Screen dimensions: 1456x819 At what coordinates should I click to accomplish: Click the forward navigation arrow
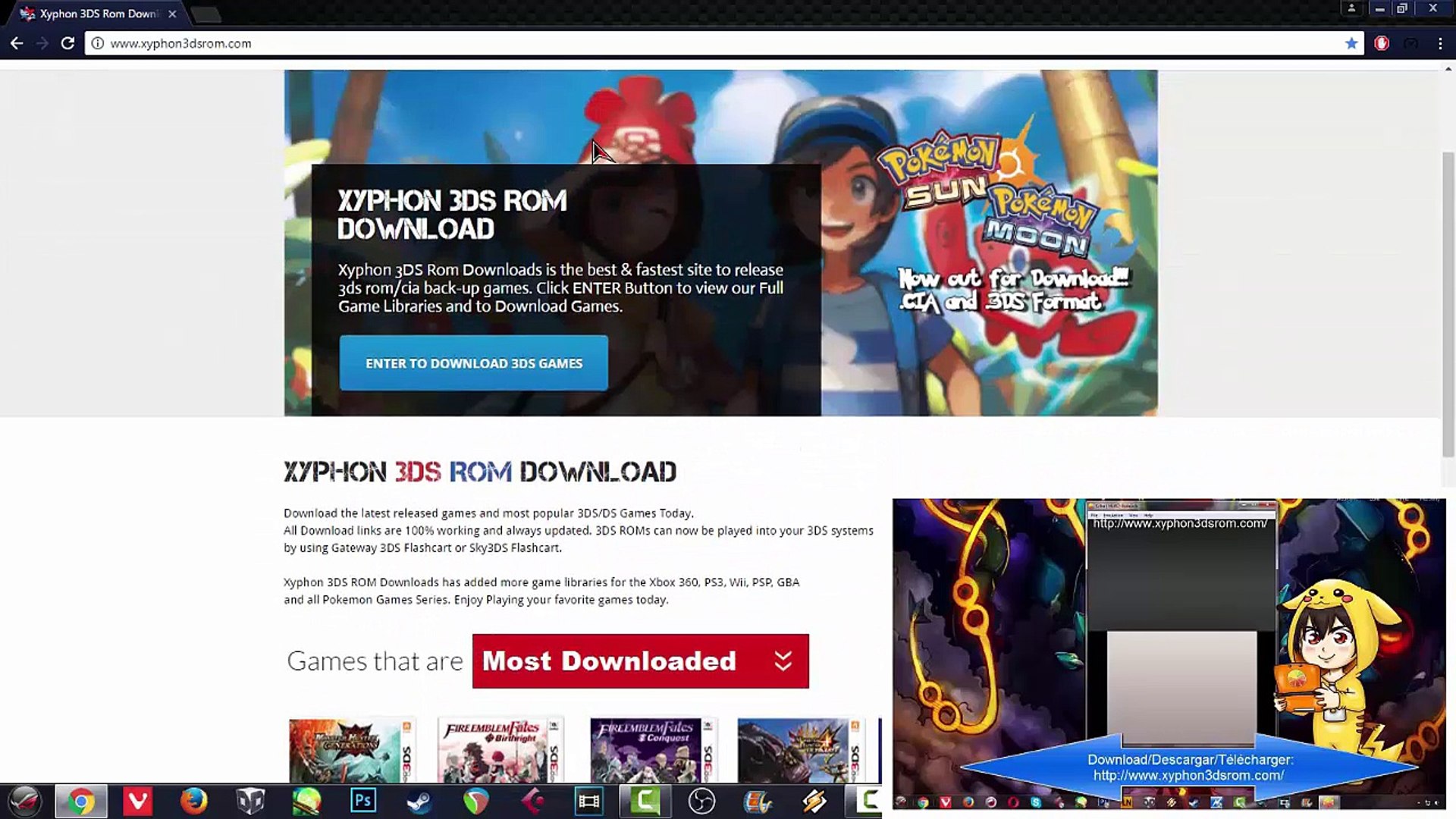(x=42, y=43)
